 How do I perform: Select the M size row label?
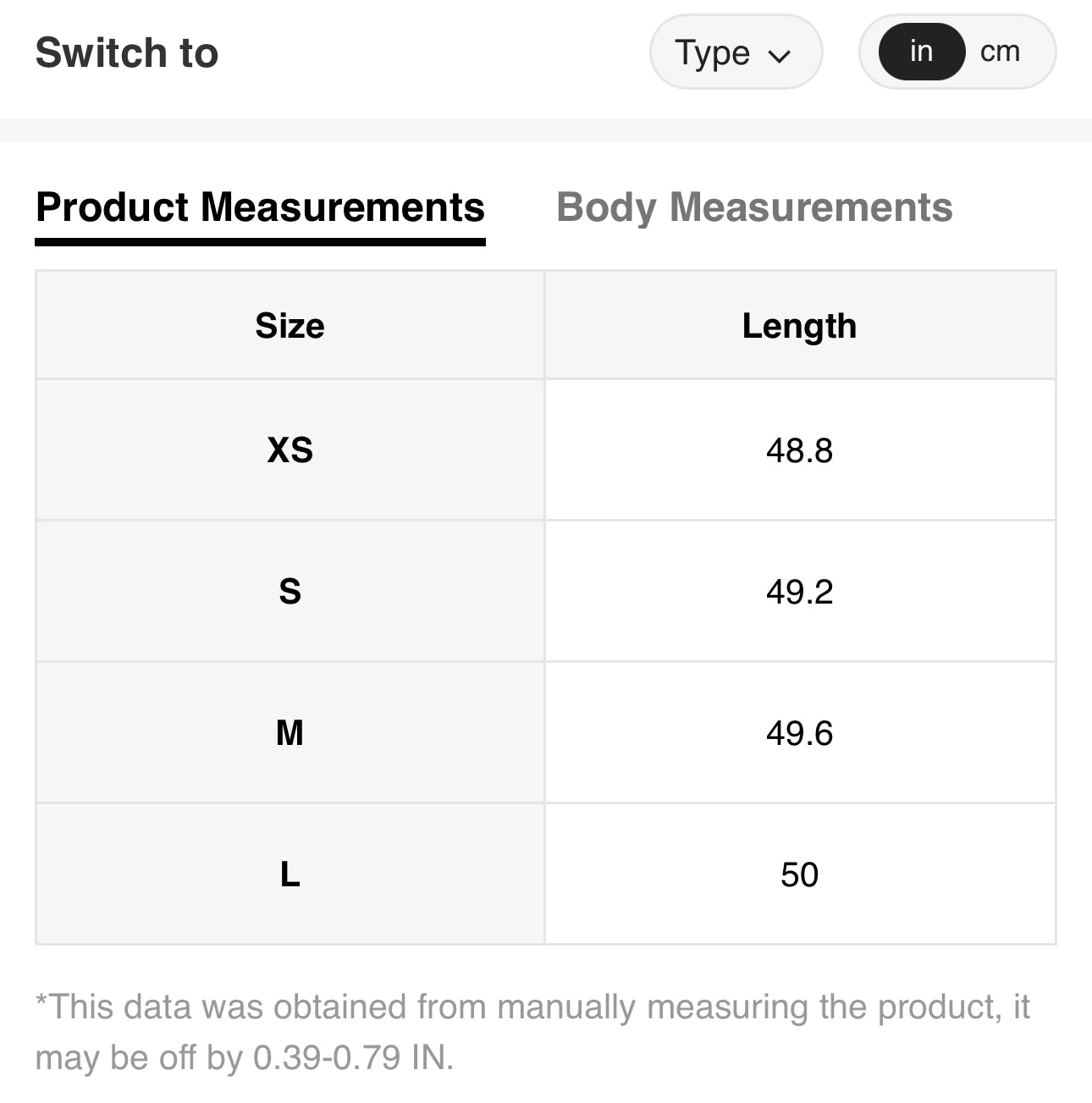[x=290, y=733]
